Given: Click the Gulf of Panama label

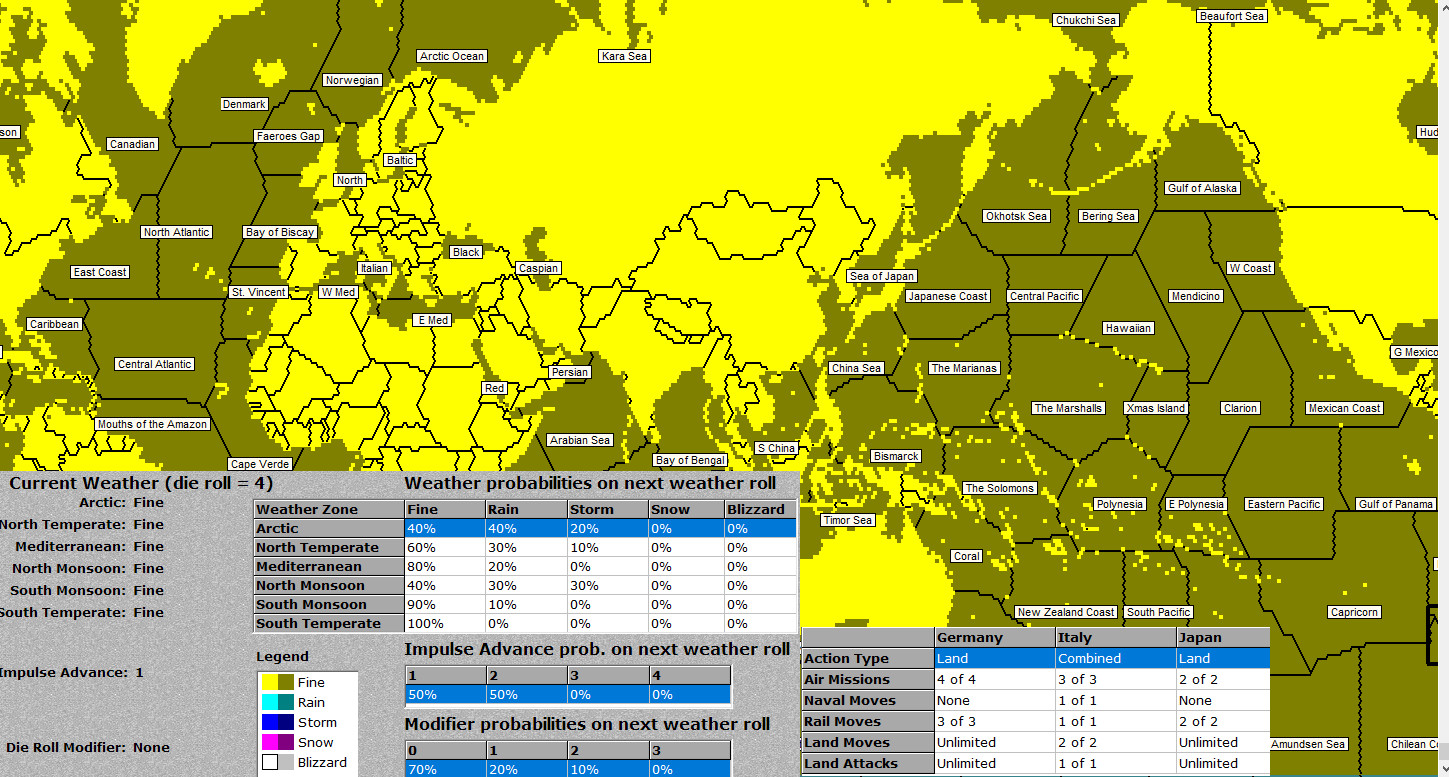Looking at the screenshot, I should [1396, 504].
